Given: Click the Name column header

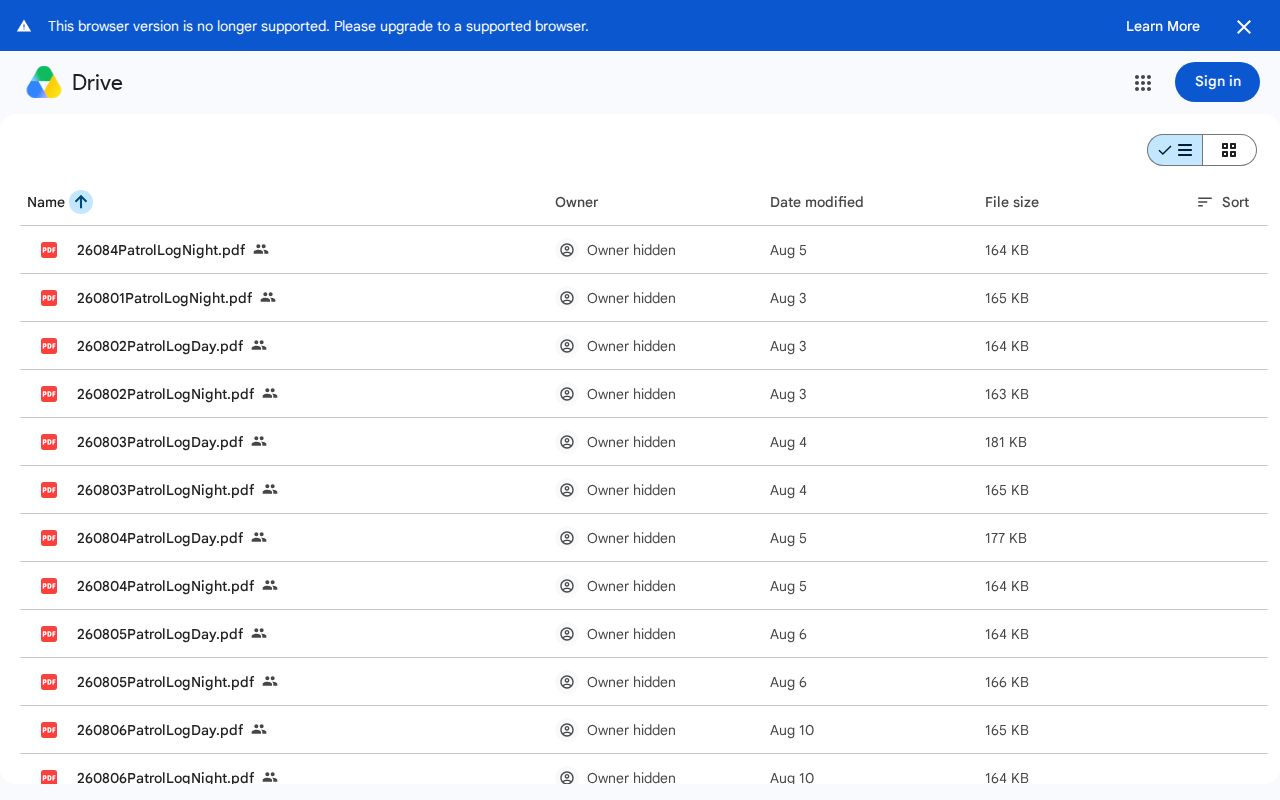Looking at the screenshot, I should pyautogui.click(x=46, y=202).
